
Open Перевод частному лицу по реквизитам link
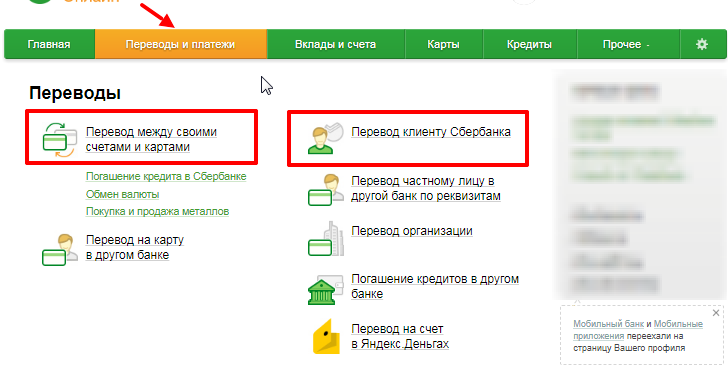426,188
